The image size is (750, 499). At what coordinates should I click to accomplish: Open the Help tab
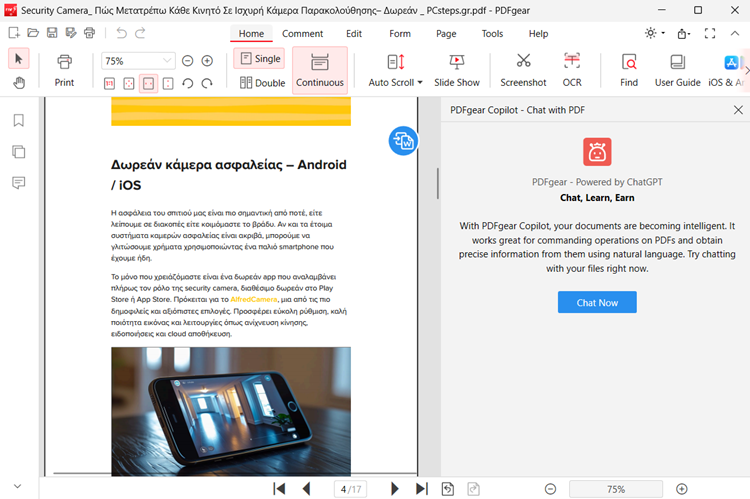[x=538, y=33]
